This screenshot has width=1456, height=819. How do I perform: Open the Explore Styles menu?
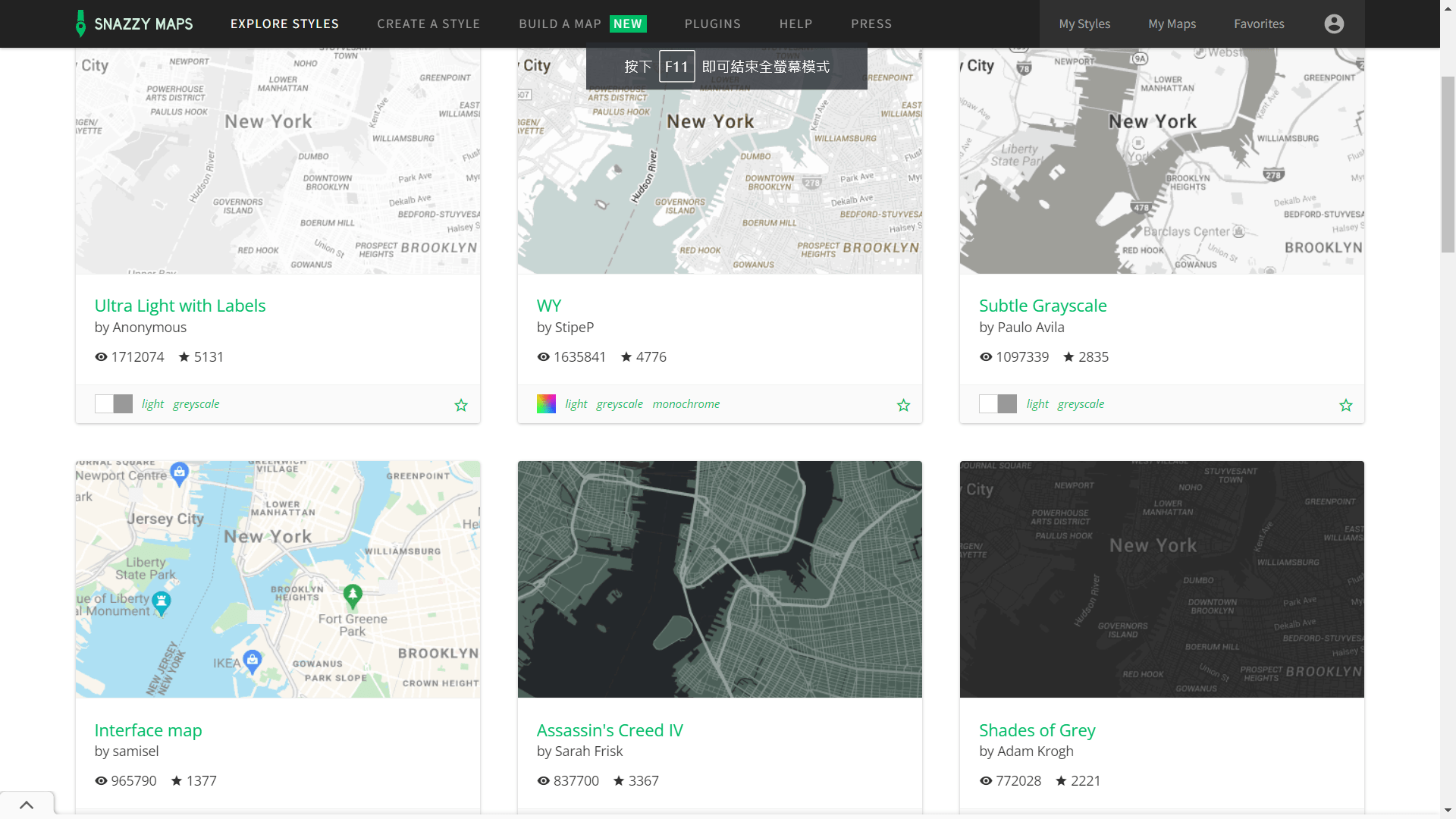[x=284, y=24]
